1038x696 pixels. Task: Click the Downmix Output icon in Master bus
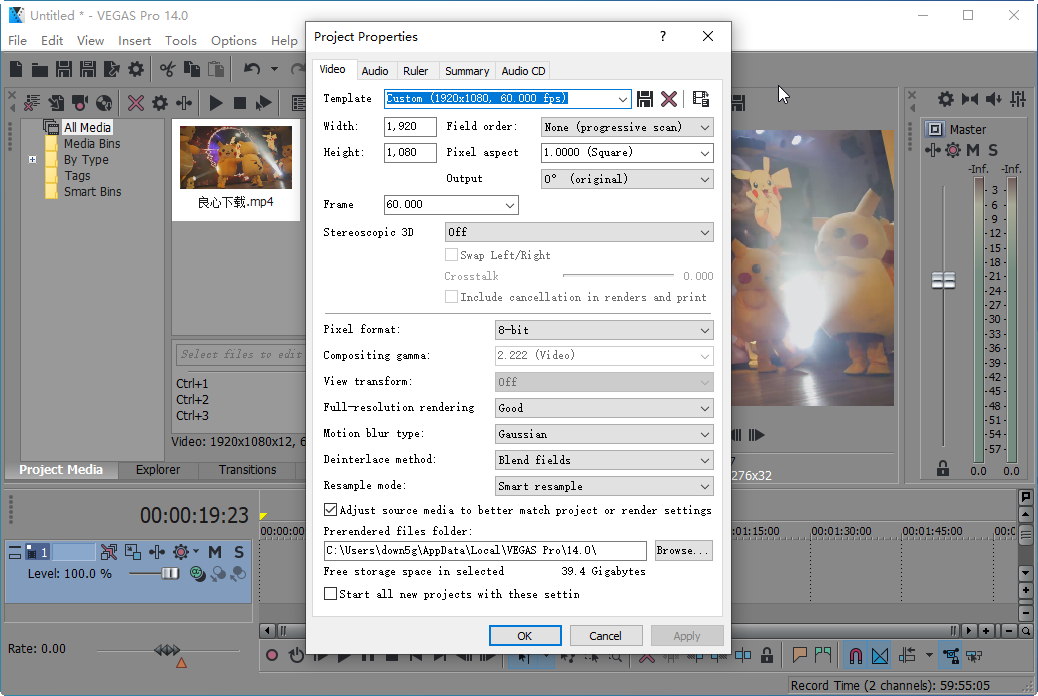click(970, 99)
